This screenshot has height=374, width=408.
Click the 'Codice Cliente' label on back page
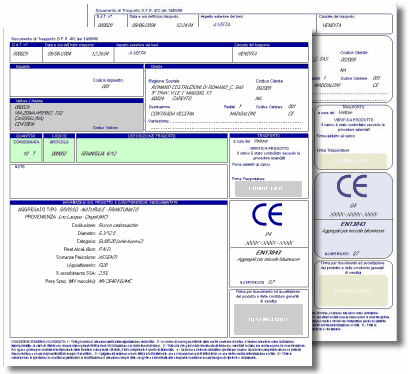click(354, 53)
